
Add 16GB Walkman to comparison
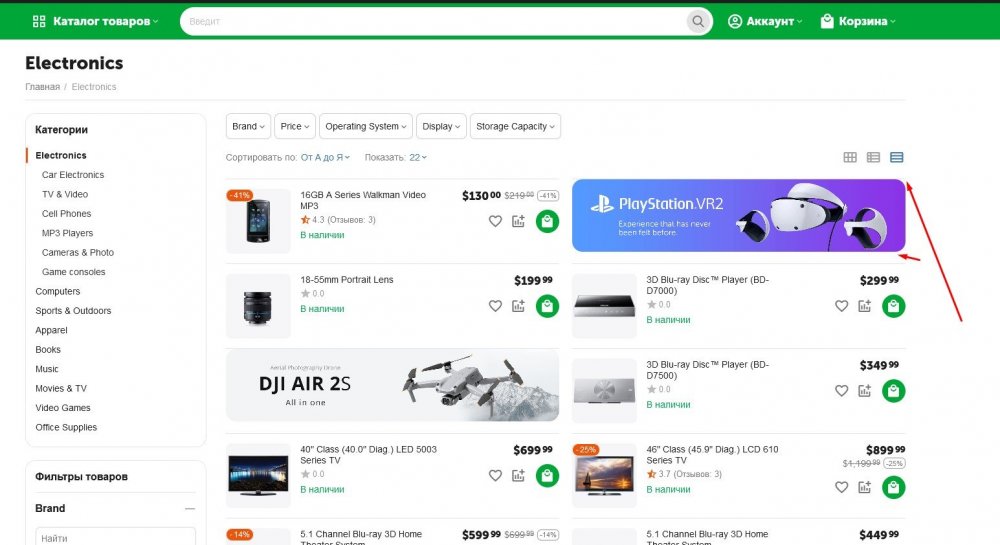pos(518,221)
